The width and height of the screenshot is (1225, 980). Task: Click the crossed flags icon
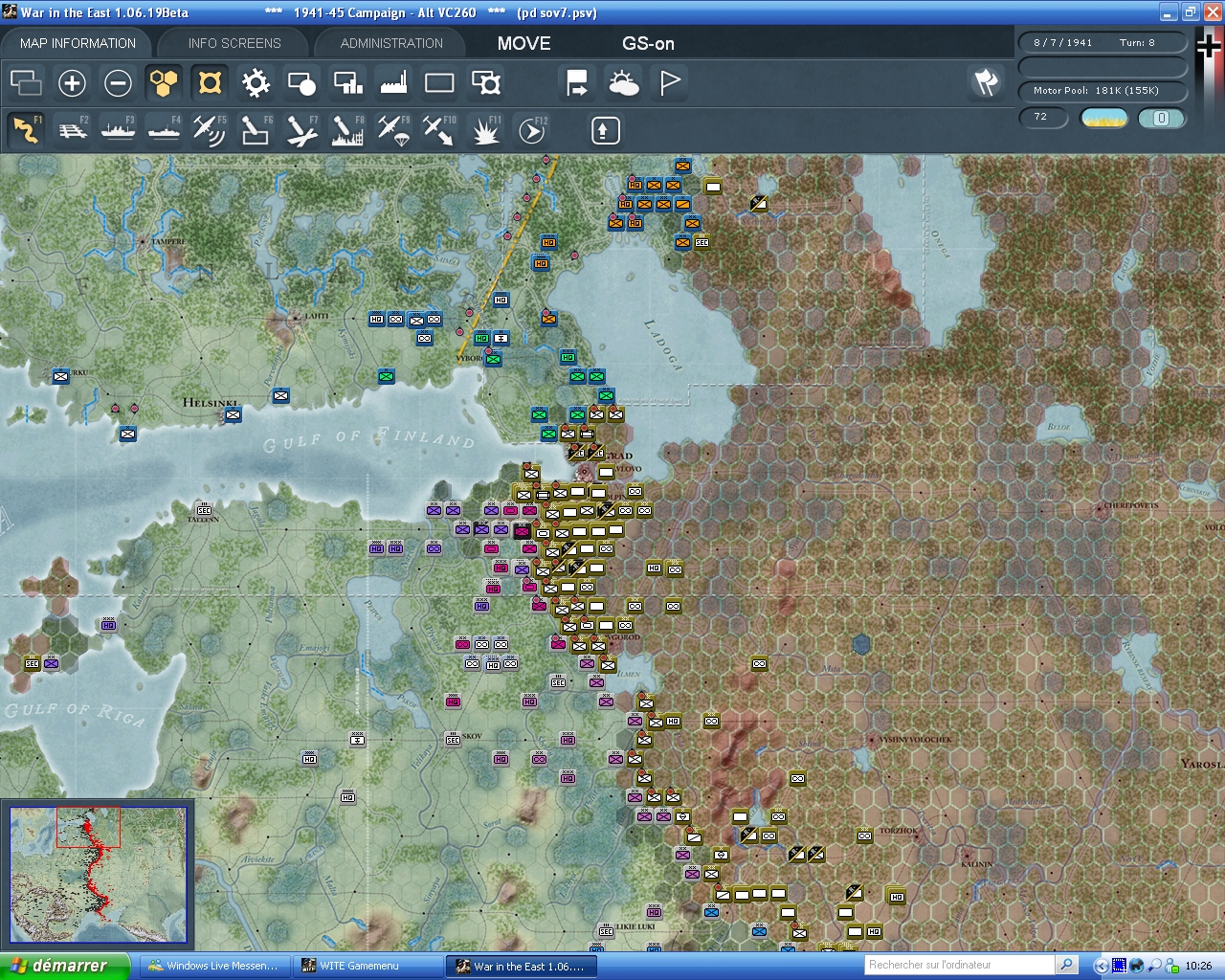pos(986,82)
